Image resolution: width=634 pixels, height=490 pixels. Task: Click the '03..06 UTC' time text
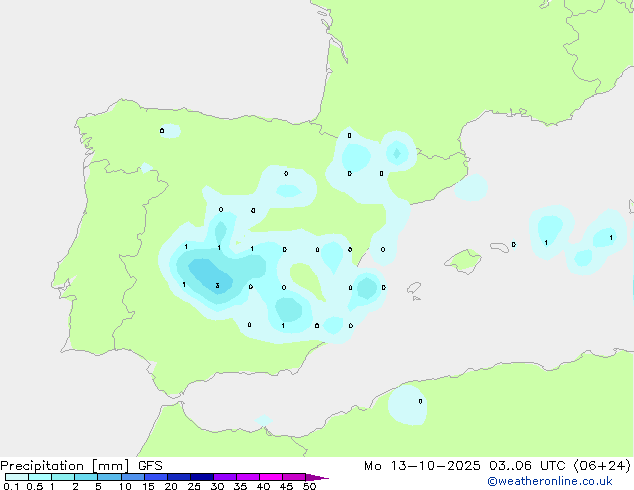pos(527,466)
